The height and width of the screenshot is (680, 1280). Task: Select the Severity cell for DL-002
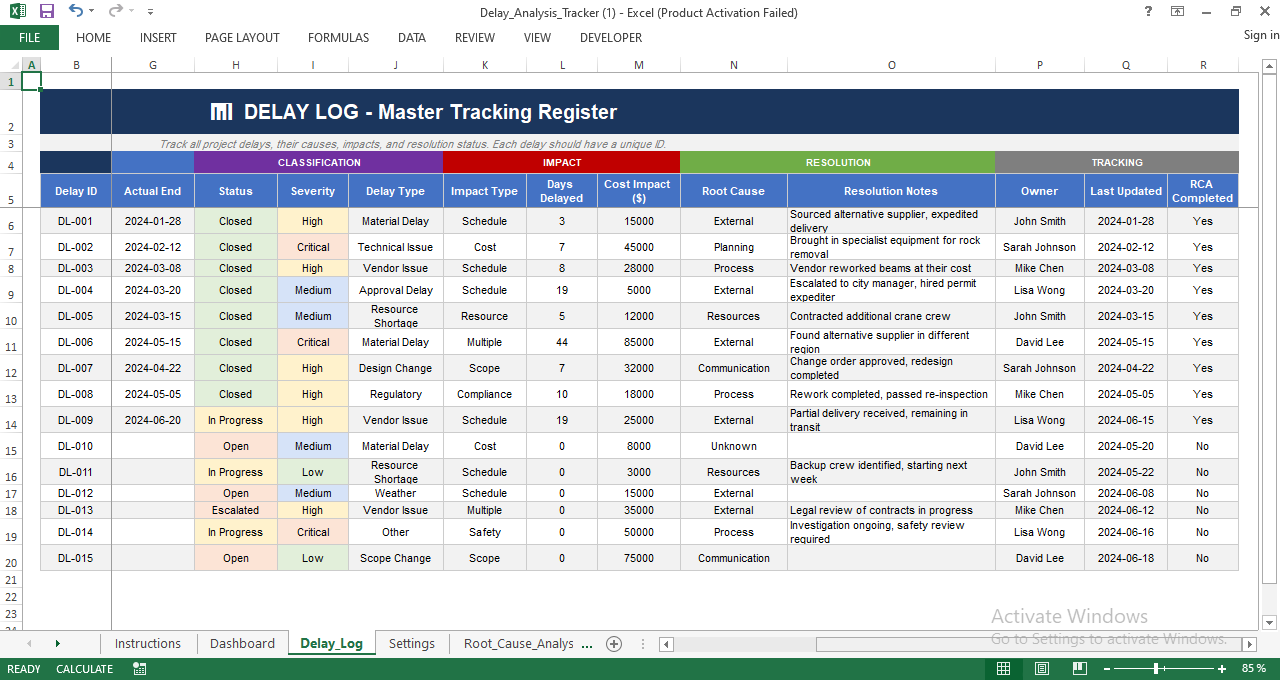coord(312,247)
